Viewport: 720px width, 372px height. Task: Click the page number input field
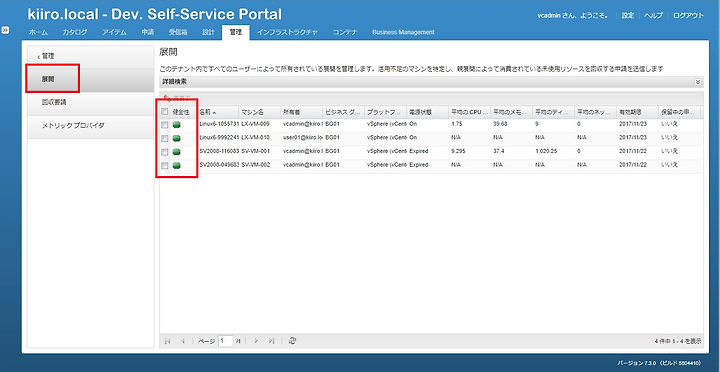click(225, 341)
